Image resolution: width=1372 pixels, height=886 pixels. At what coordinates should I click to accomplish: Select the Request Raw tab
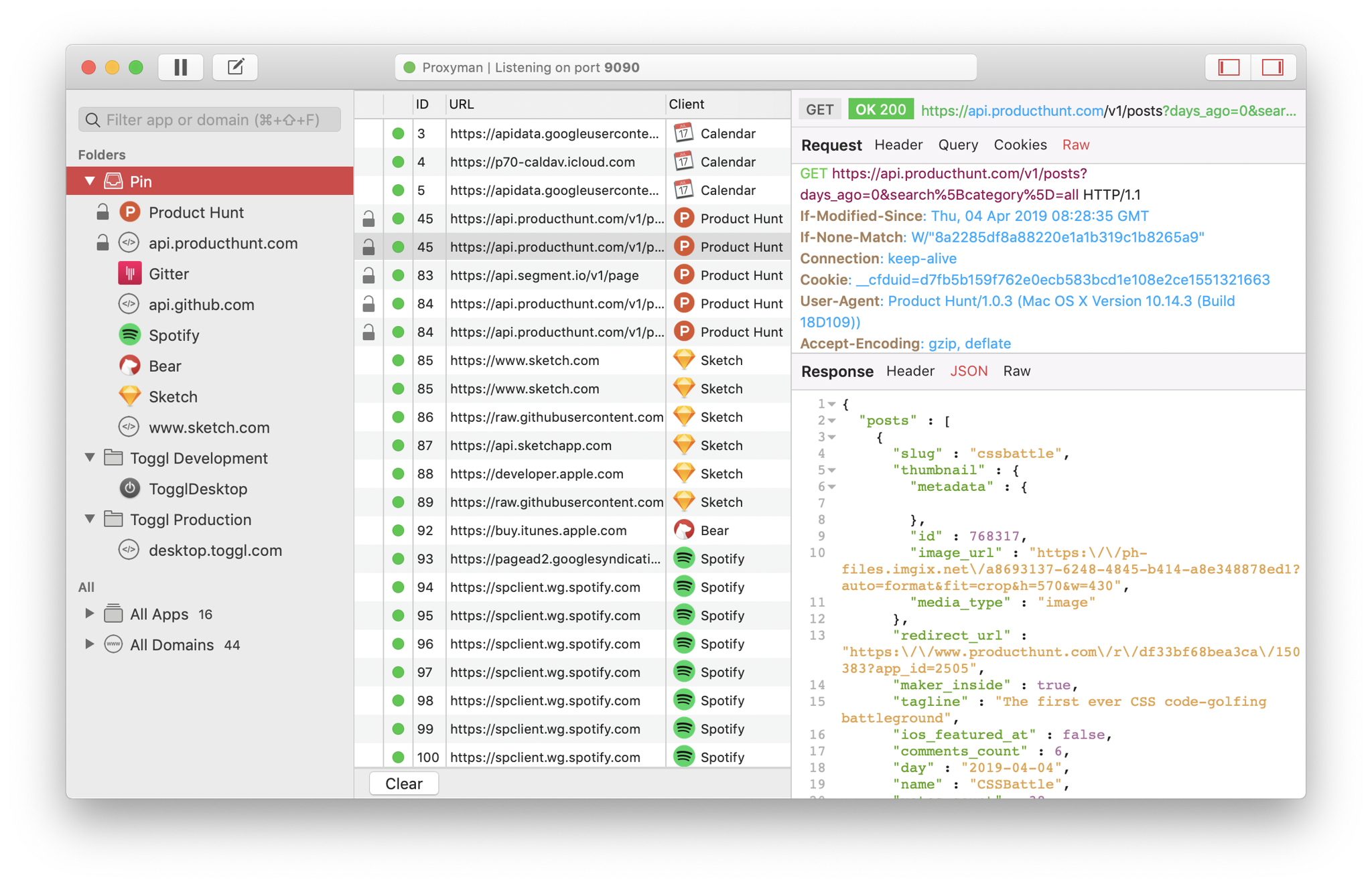pos(1075,145)
